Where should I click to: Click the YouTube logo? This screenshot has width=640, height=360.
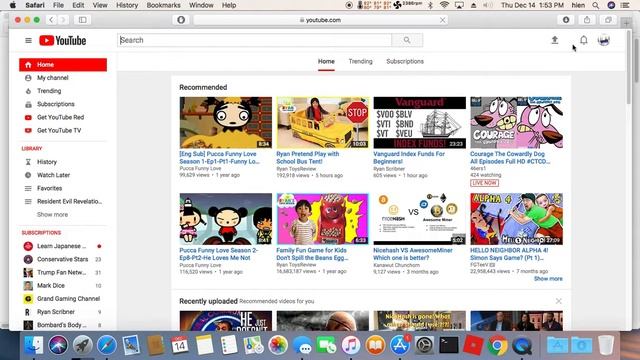62,40
